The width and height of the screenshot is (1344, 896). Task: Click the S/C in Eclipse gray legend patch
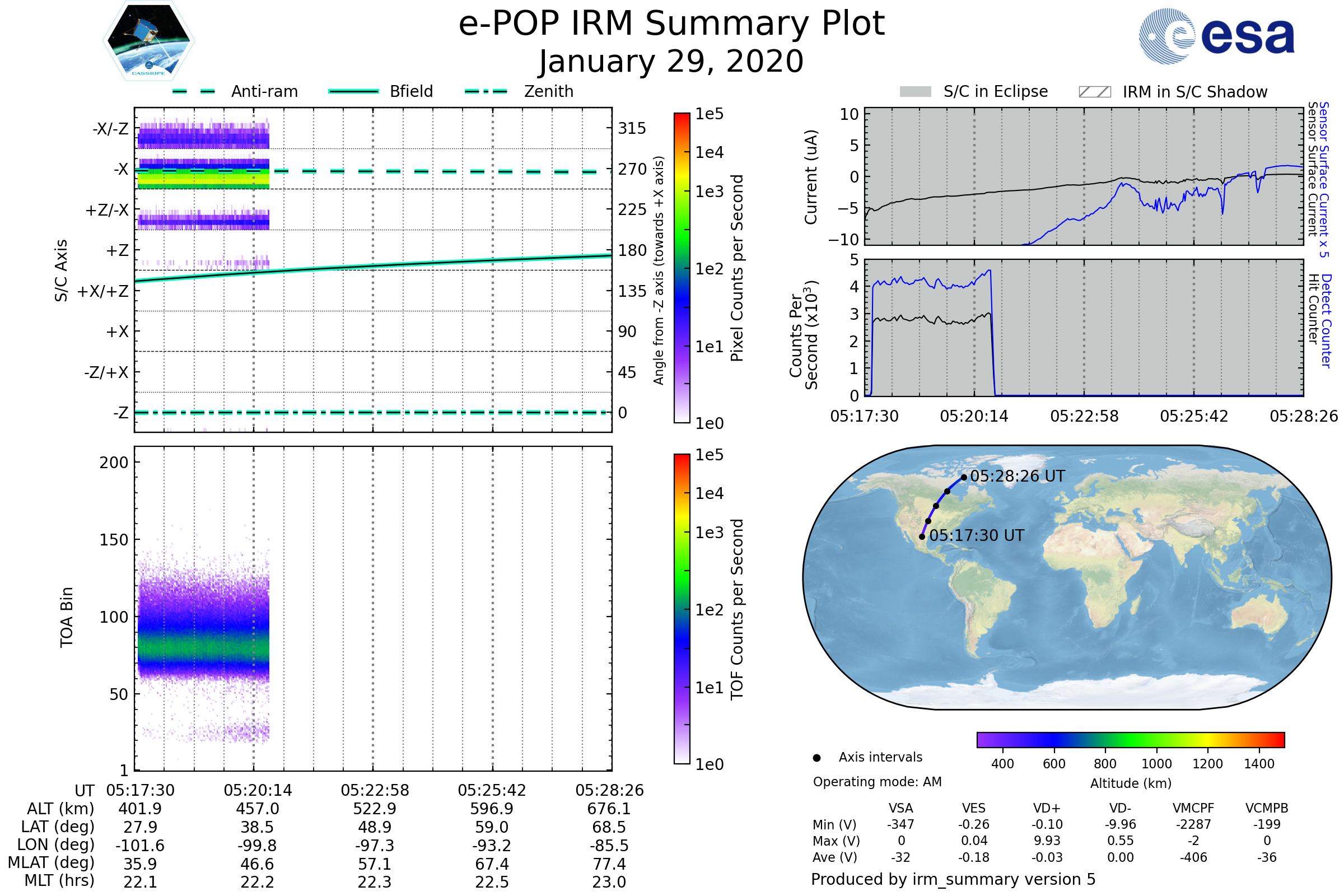[x=916, y=92]
